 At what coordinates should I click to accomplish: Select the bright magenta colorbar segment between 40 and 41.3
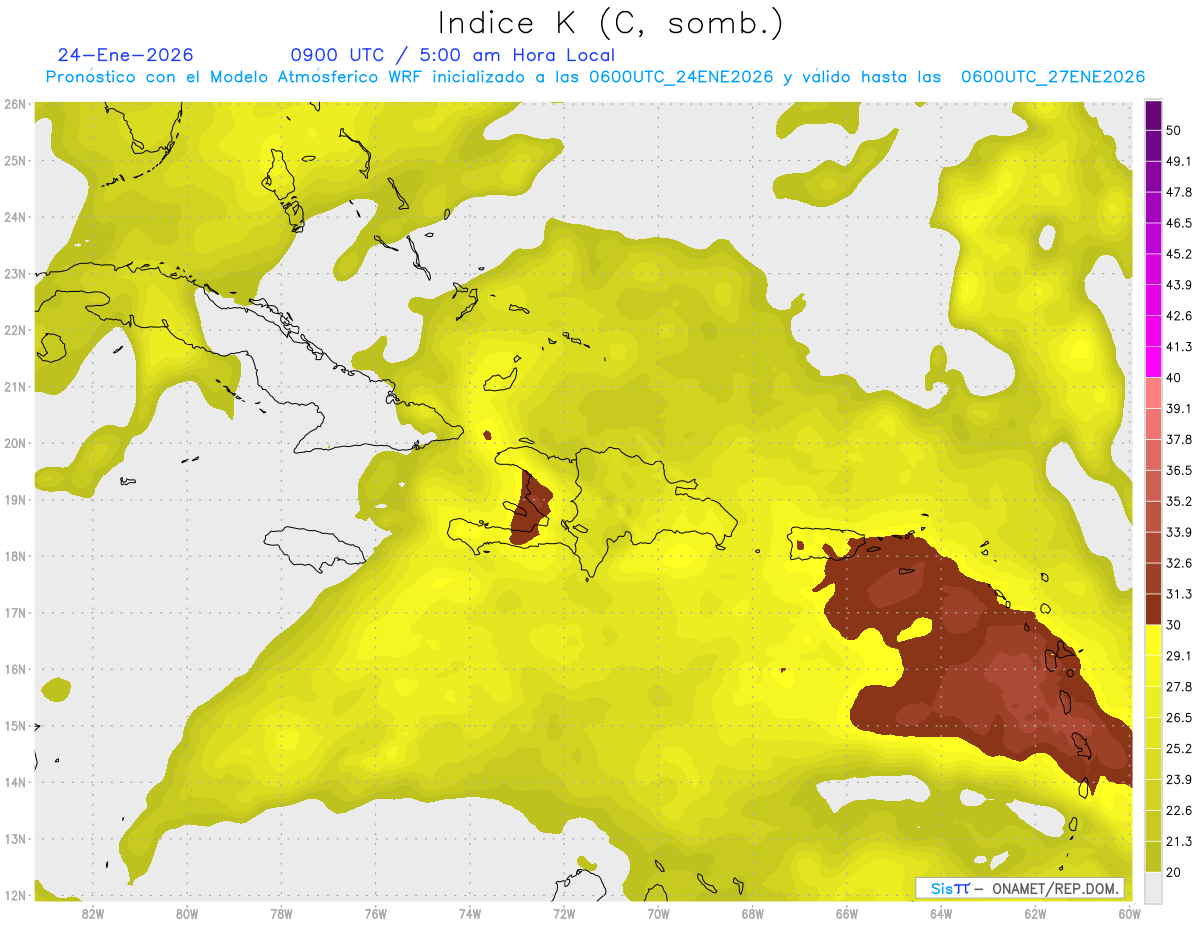click(x=1153, y=362)
